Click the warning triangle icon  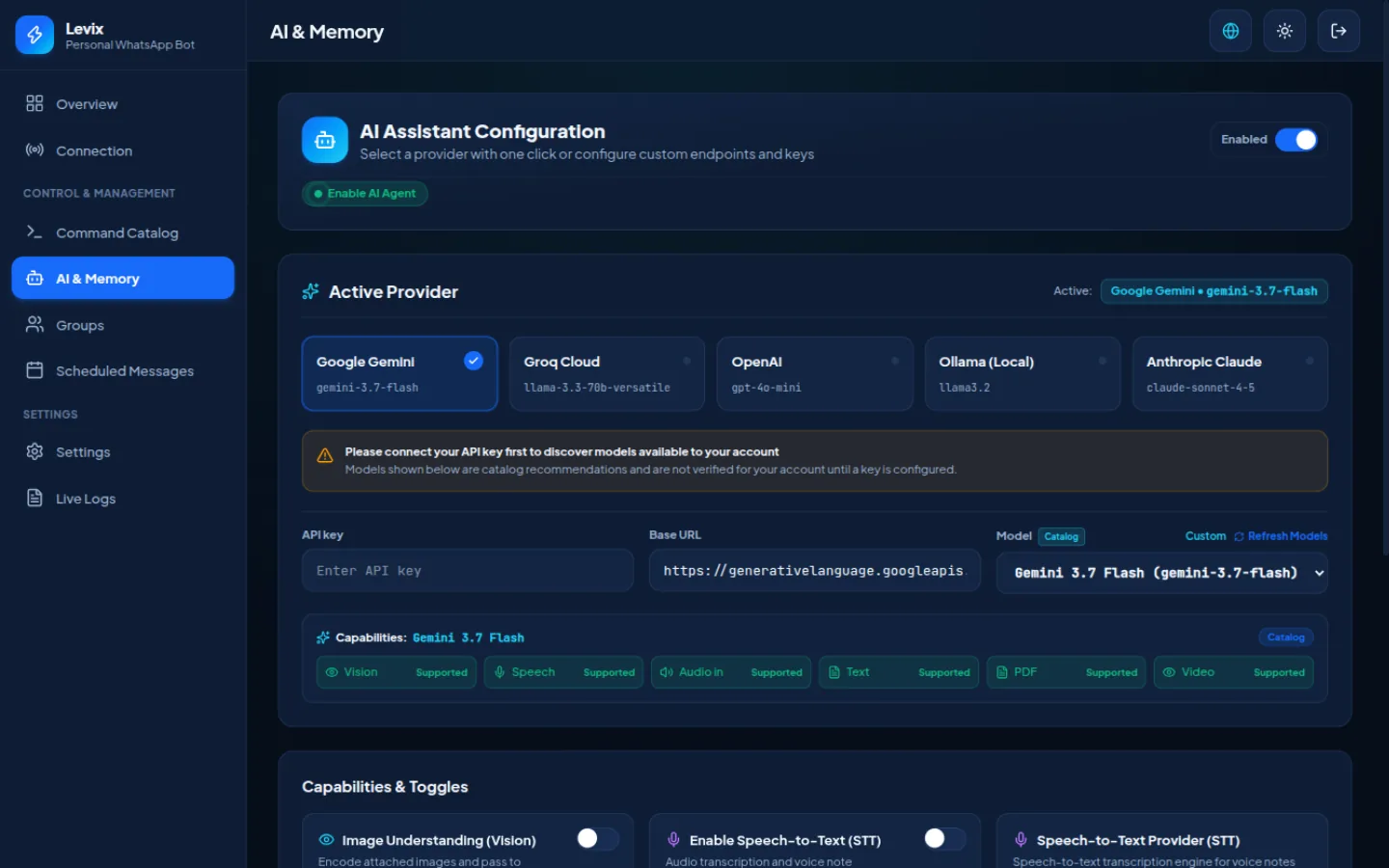325,455
